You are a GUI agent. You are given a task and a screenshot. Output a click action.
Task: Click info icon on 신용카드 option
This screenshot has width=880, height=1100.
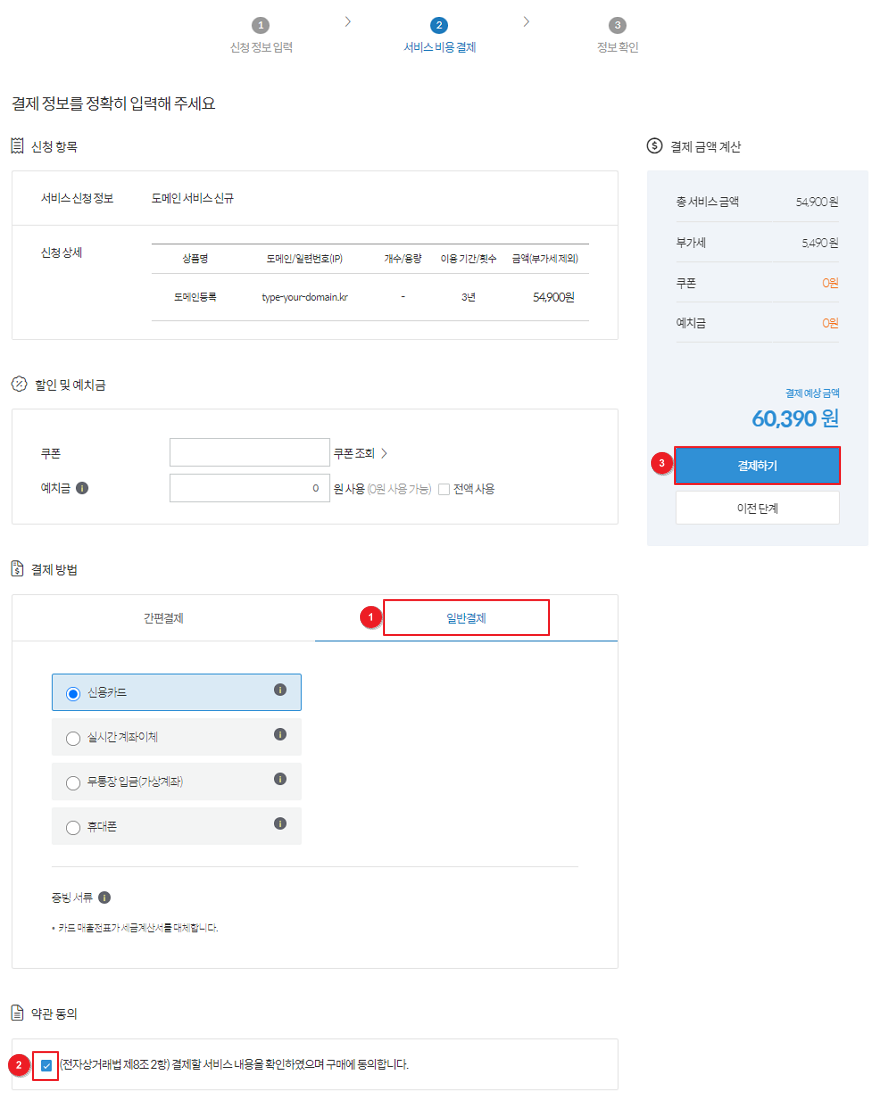[x=280, y=690]
